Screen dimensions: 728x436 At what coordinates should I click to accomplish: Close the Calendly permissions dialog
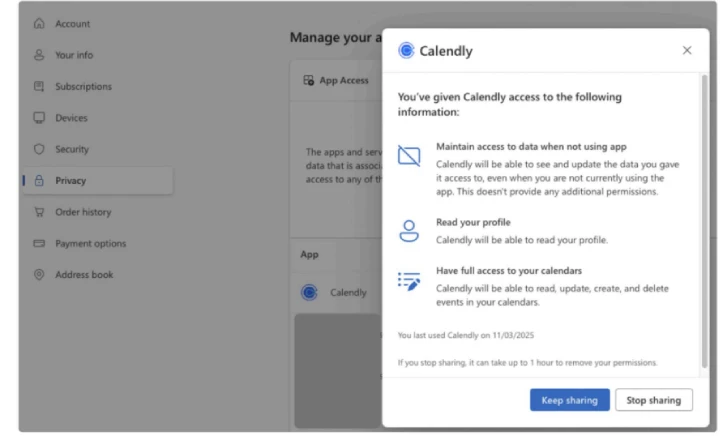(x=687, y=50)
